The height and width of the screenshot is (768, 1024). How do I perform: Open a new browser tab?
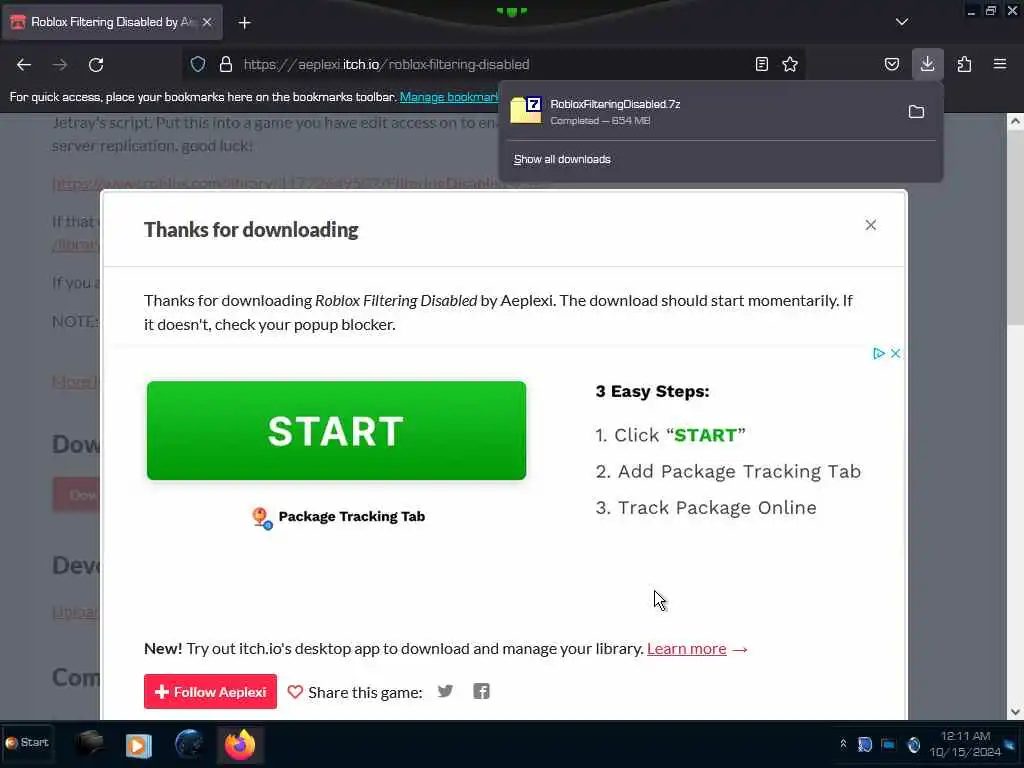[x=244, y=23]
